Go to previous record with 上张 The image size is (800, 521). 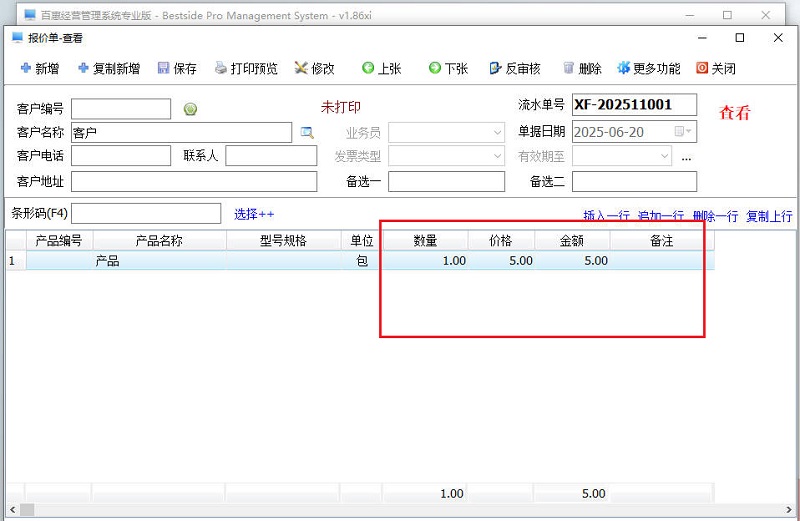[x=382, y=68]
